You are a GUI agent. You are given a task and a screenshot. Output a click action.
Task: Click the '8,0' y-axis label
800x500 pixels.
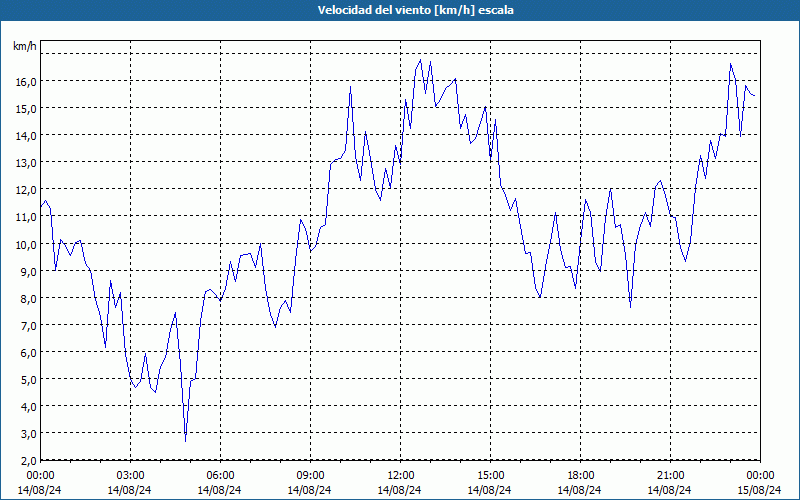pos(28,298)
